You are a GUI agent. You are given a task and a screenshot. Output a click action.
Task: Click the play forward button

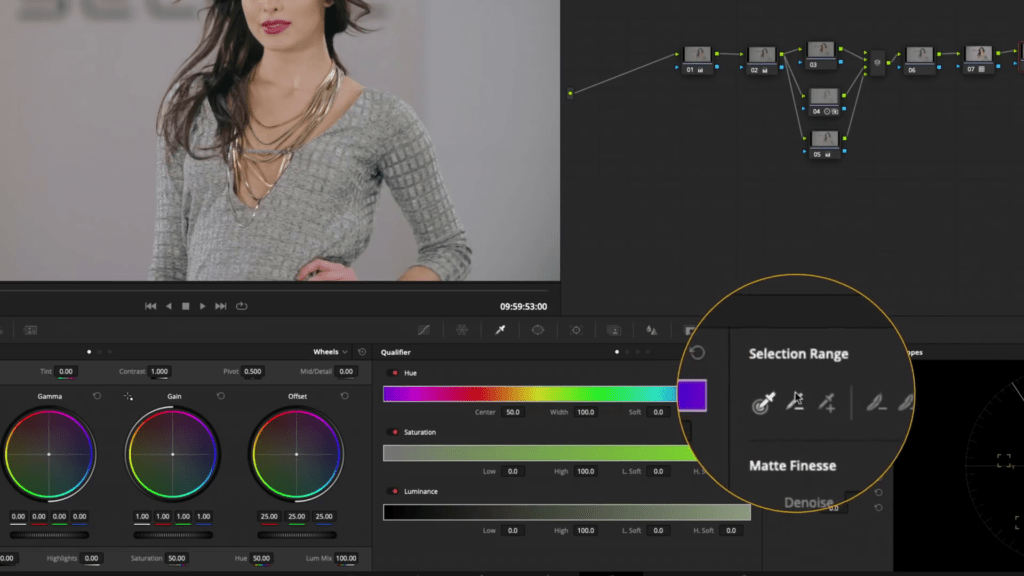[x=202, y=306]
